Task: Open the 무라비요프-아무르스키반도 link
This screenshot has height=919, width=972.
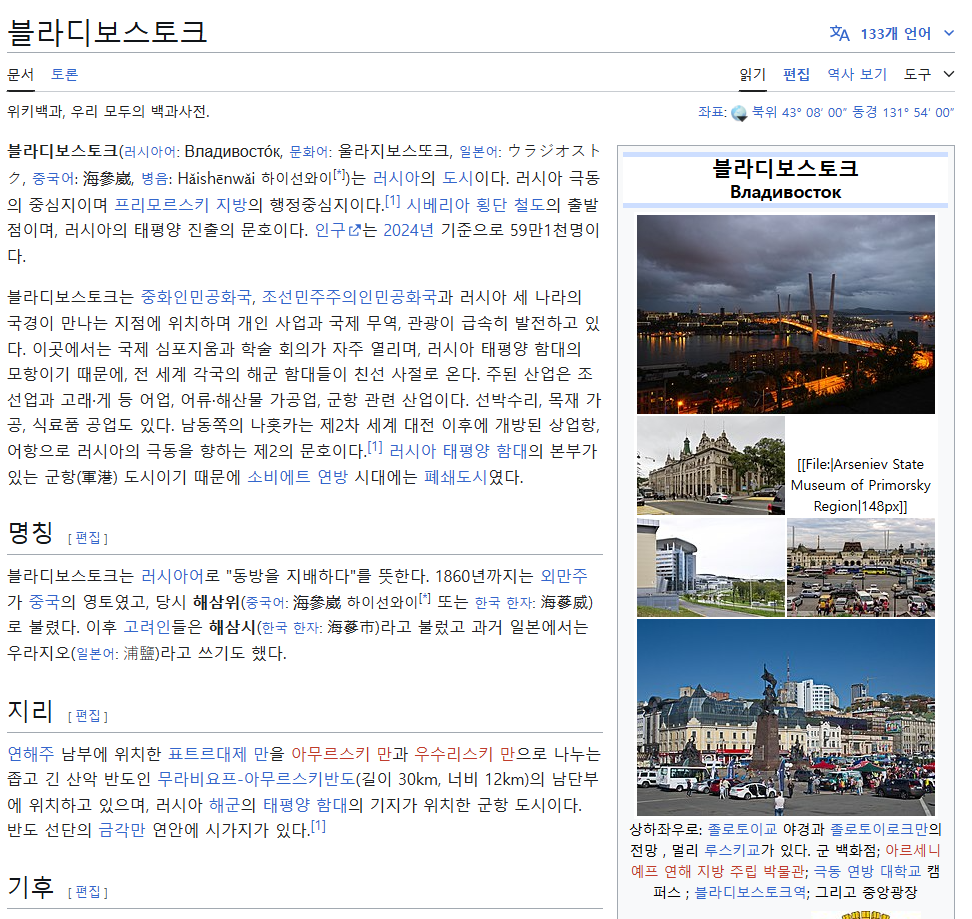Action: [x=257, y=780]
